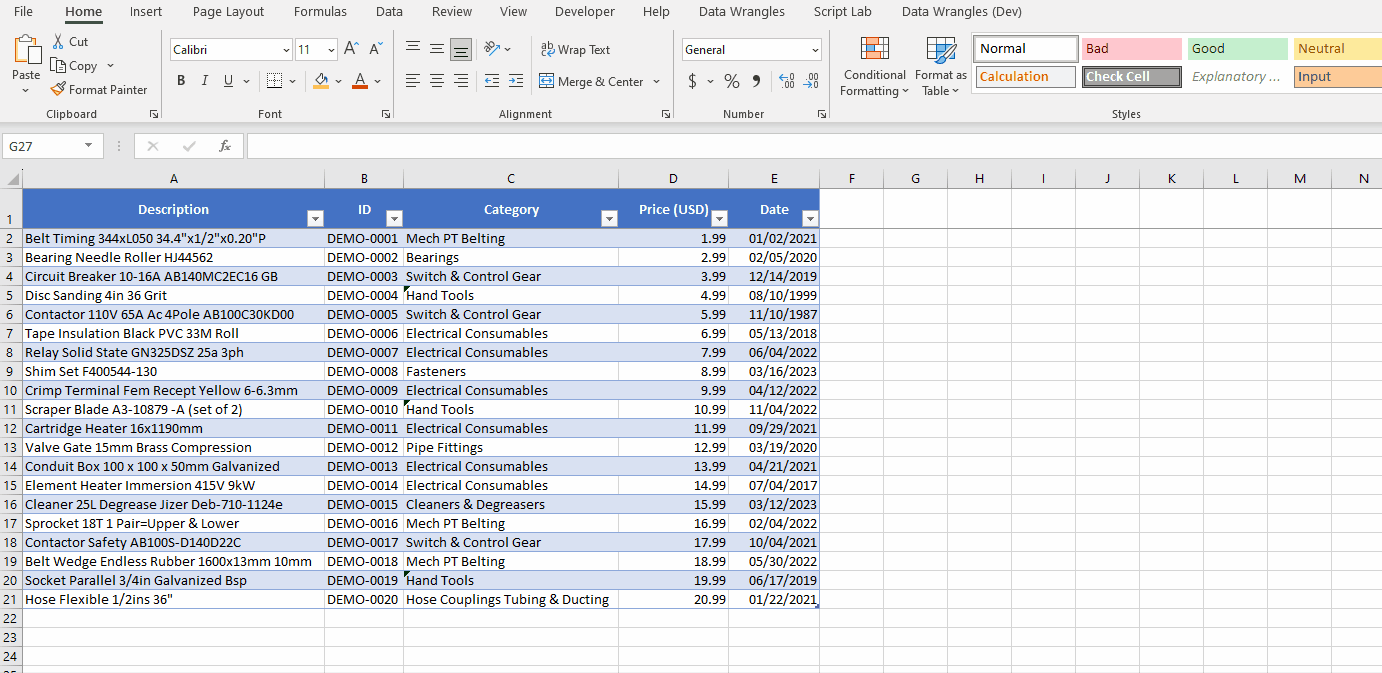
Task: Expand the General number format dropdown
Action: pyautogui.click(x=815, y=50)
